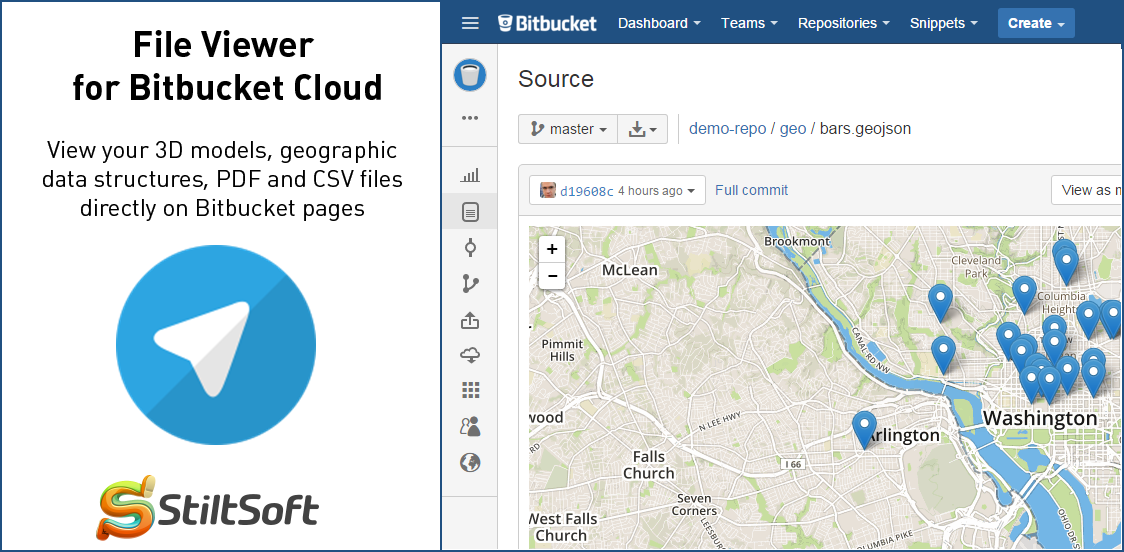
Task: Open the grid icon in sidebar
Action: pos(470,390)
